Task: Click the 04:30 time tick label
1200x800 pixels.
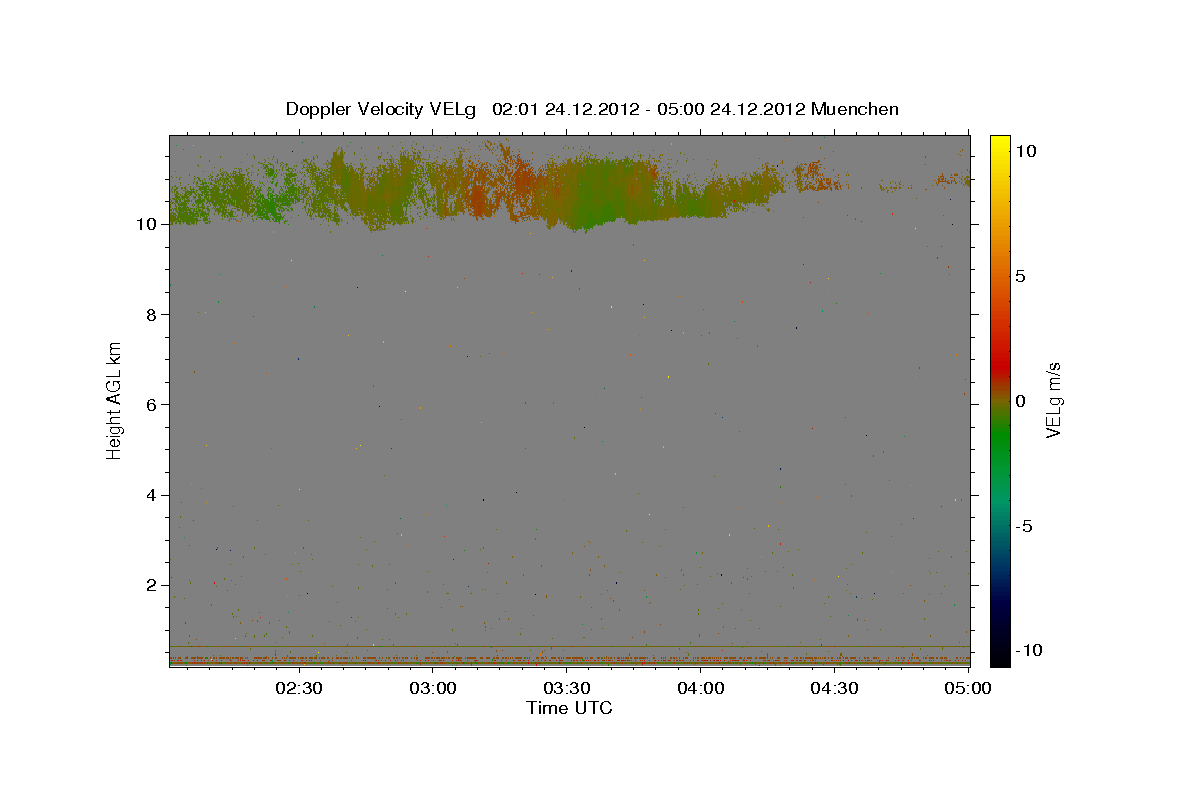Action: click(x=834, y=689)
